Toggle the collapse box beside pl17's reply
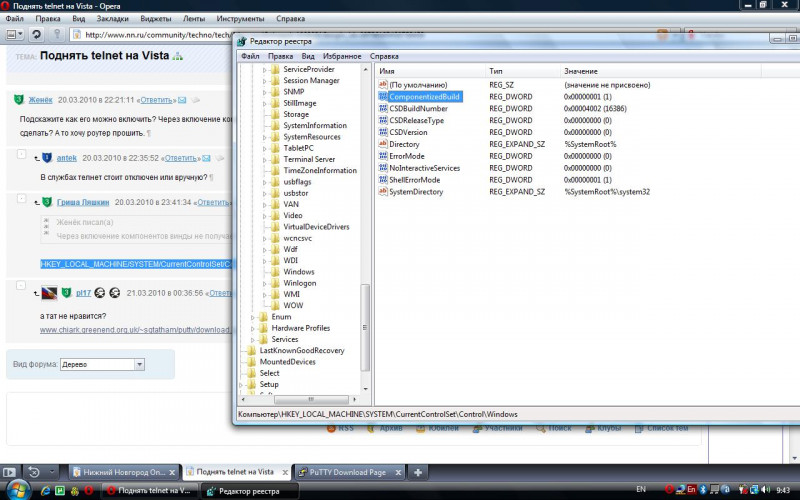 [21, 285]
